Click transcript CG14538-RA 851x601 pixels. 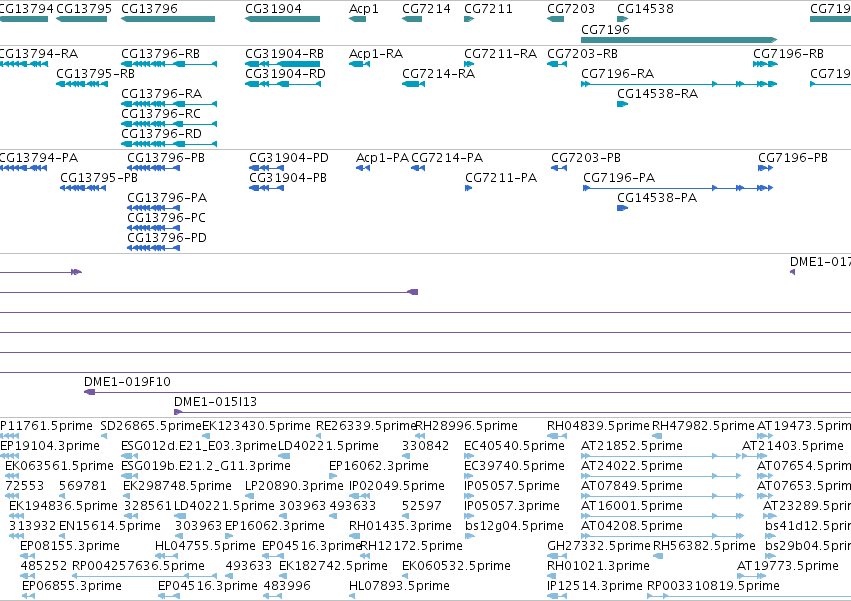623,104
